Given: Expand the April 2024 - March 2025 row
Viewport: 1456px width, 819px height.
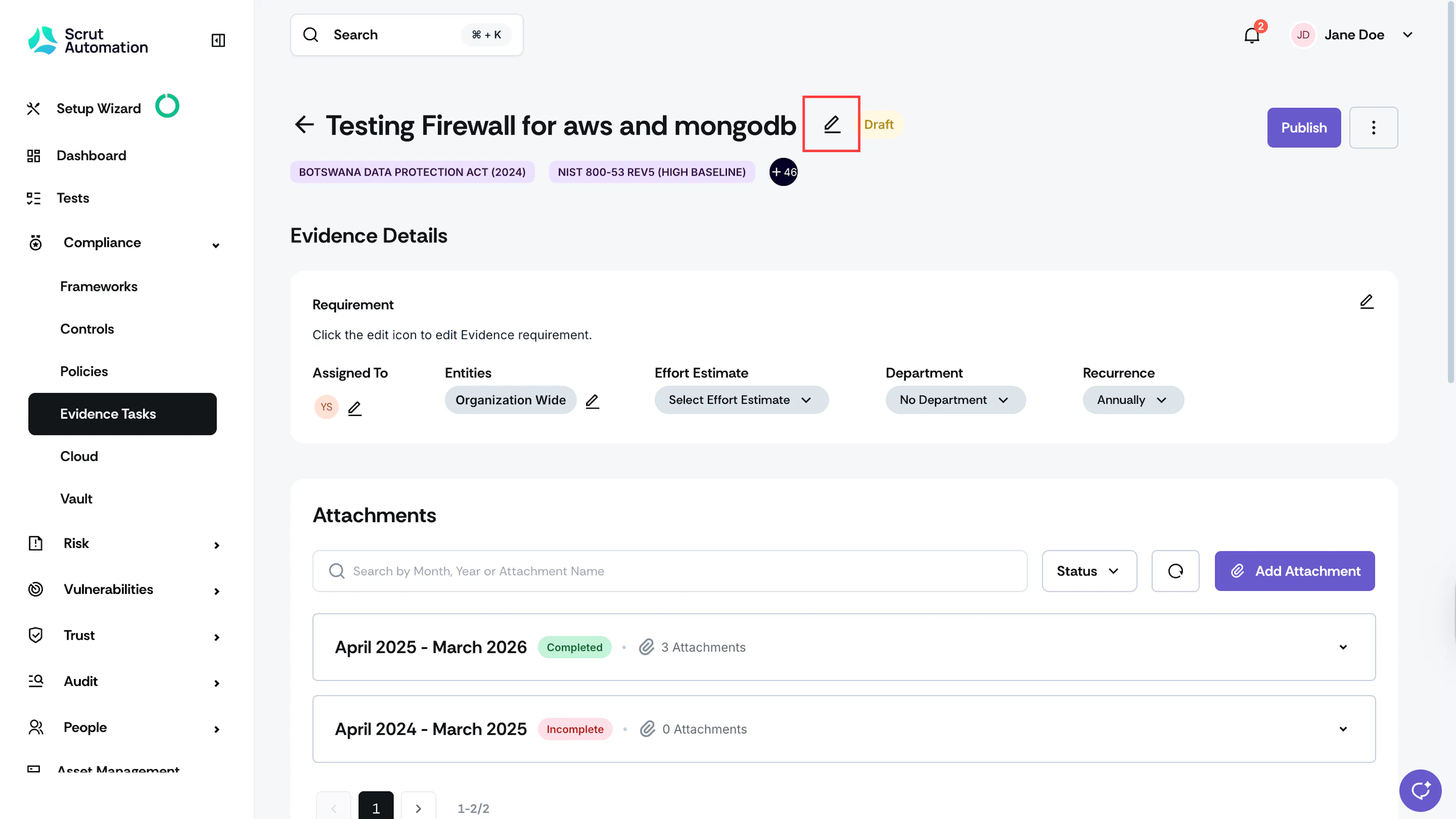Looking at the screenshot, I should pos(844,729).
